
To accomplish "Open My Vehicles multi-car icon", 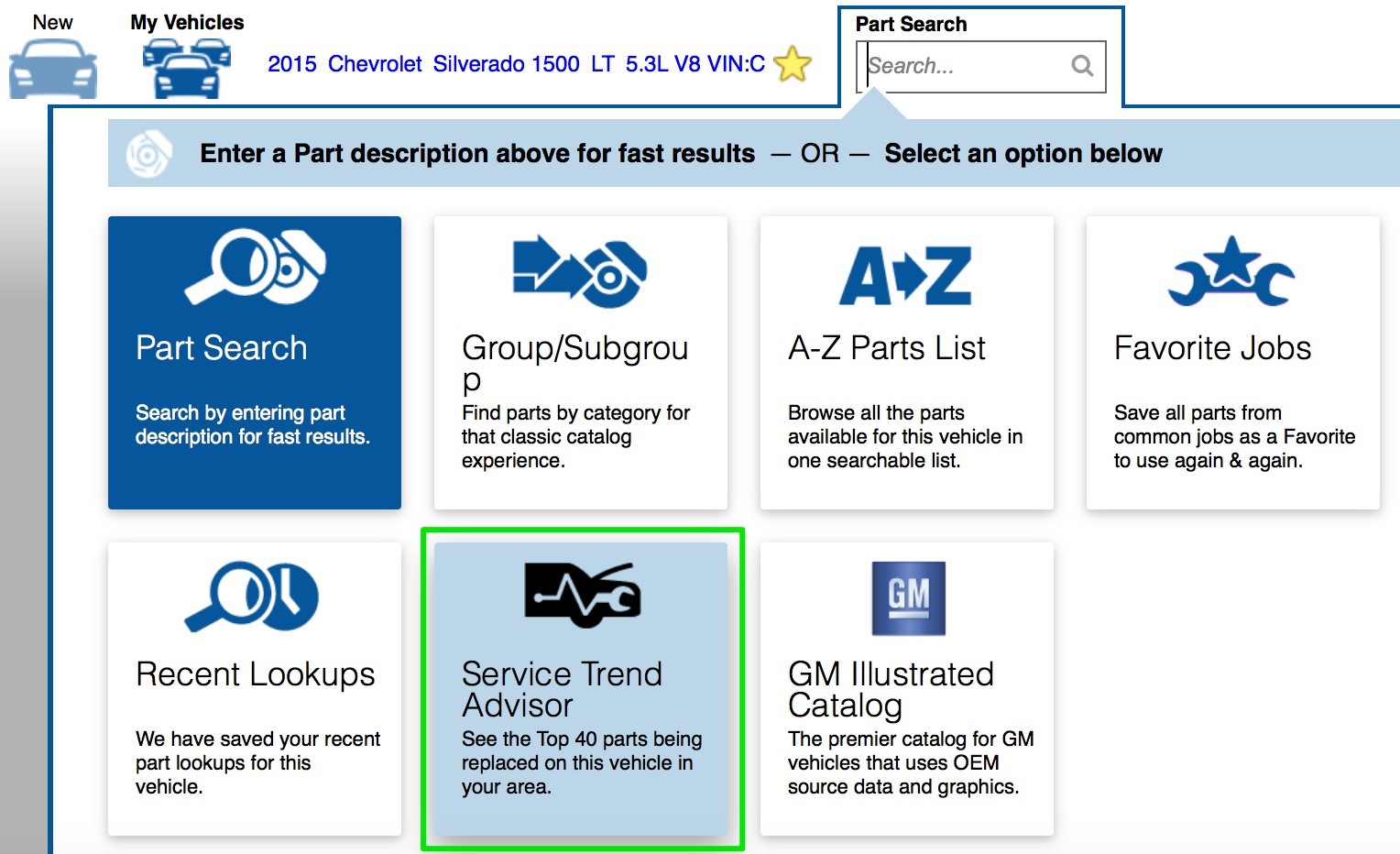I will [x=186, y=69].
